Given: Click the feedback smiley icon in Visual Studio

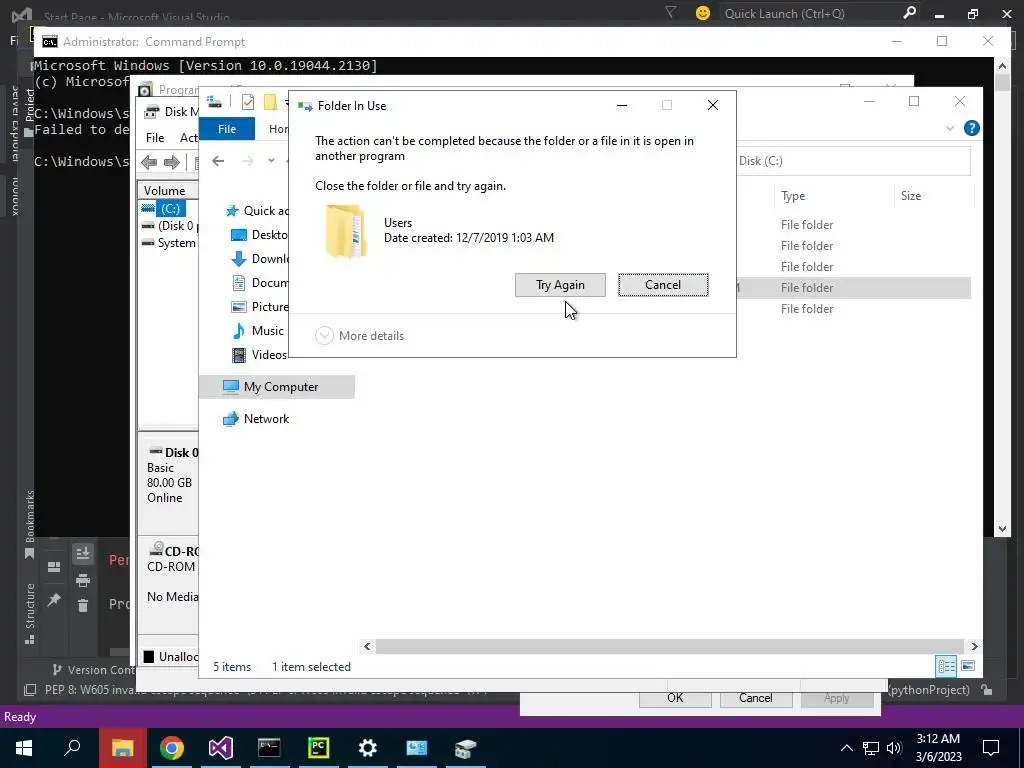Looking at the screenshot, I should 703,13.
